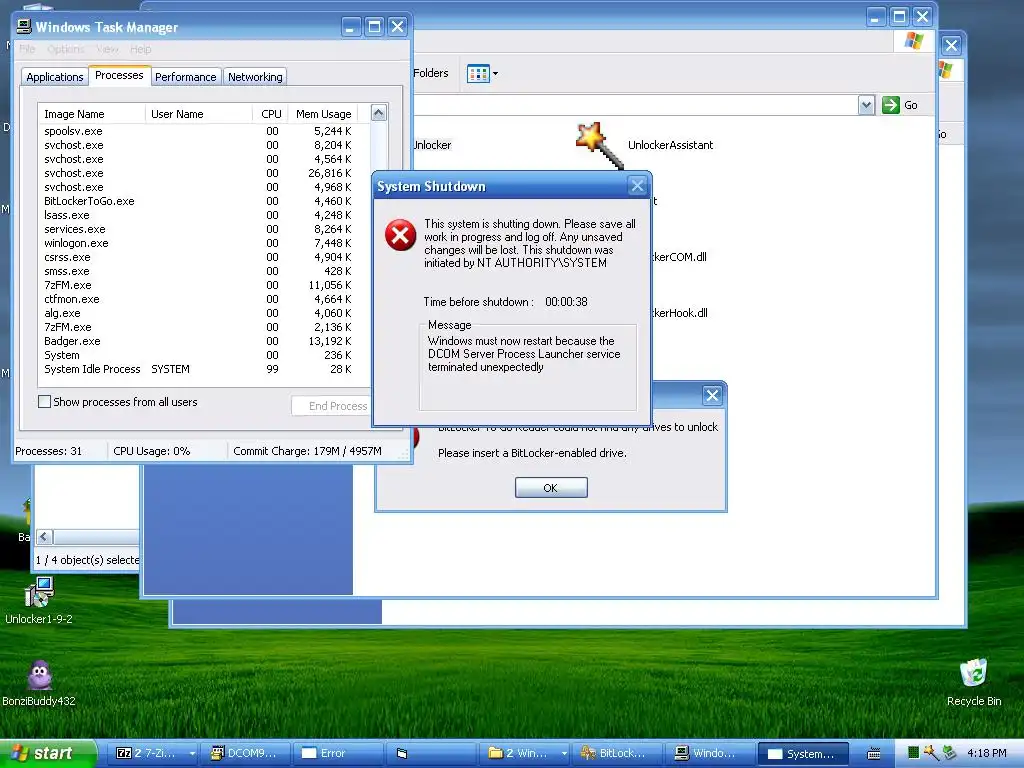This screenshot has height=768, width=1024.
Task: Switch to the Windows Task Manager taskbar button
Action: 710,753
